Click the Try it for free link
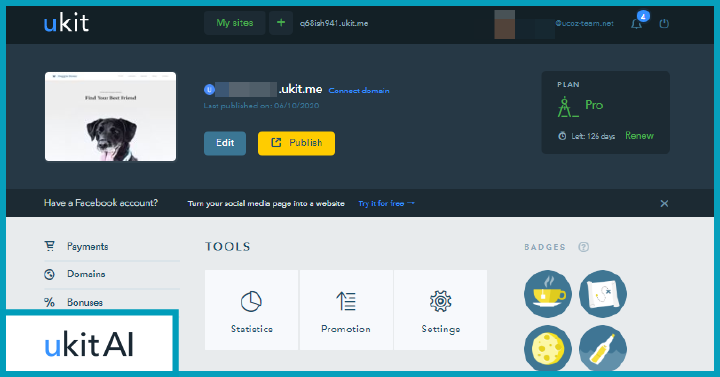Screen dimensions: 720x377 [x=387, y=203]
